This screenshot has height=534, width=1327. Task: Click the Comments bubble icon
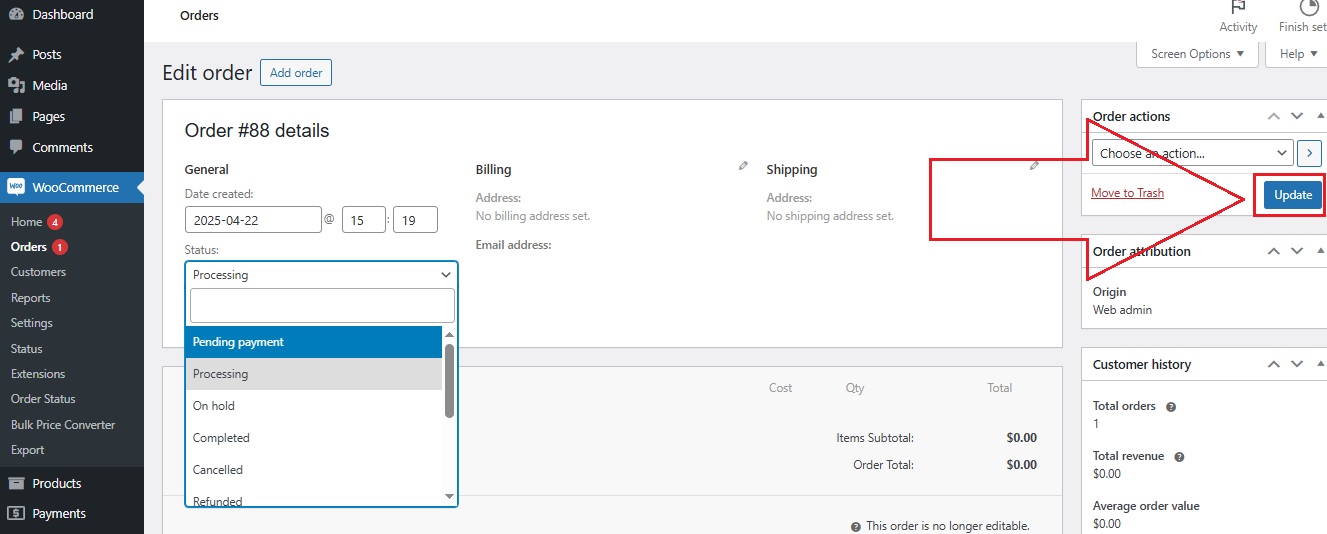pyautogui.click(x=16, y=147)
